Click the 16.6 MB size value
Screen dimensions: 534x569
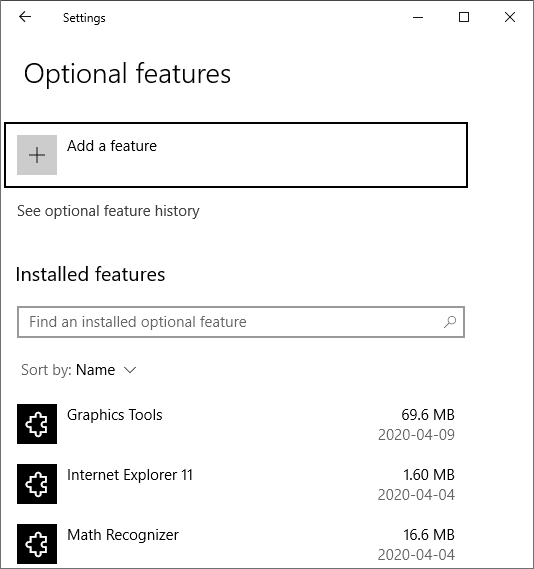(429, 535)
